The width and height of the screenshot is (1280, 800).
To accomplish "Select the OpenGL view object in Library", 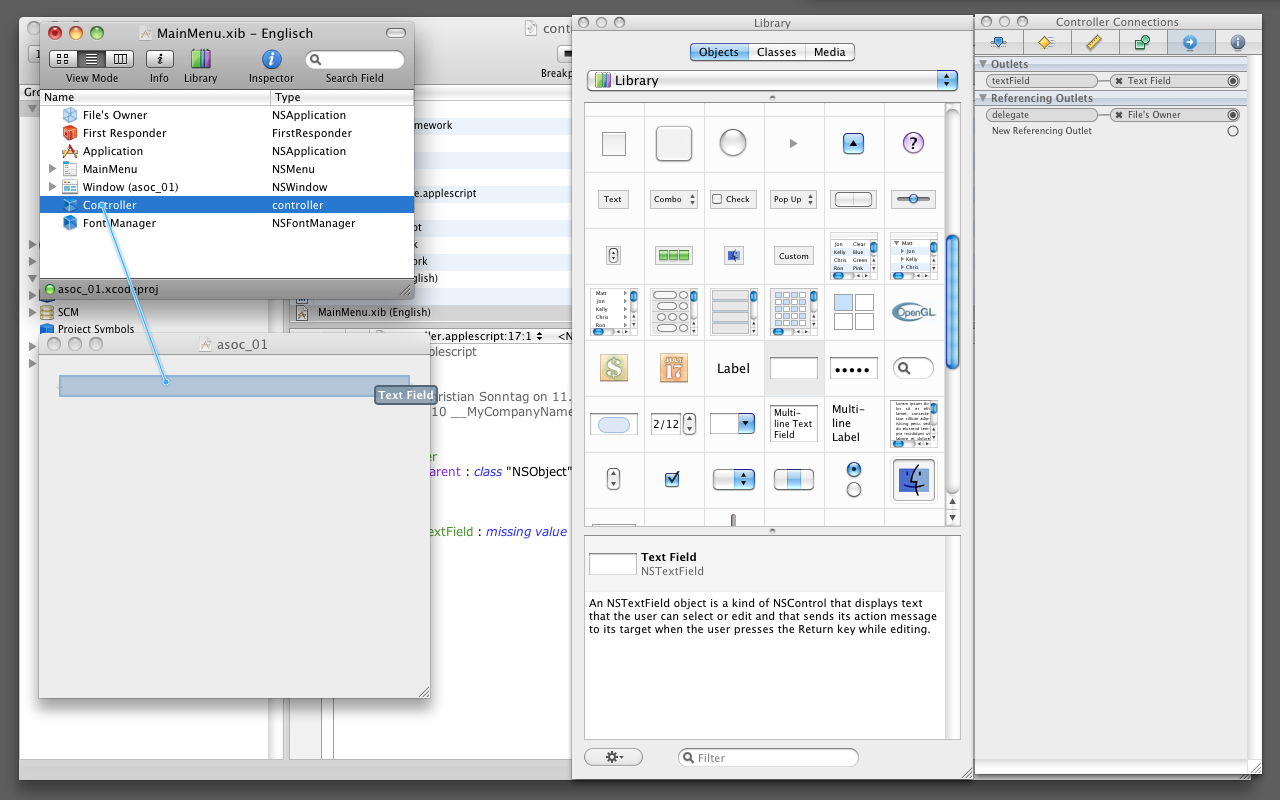I will pos(911,311).
